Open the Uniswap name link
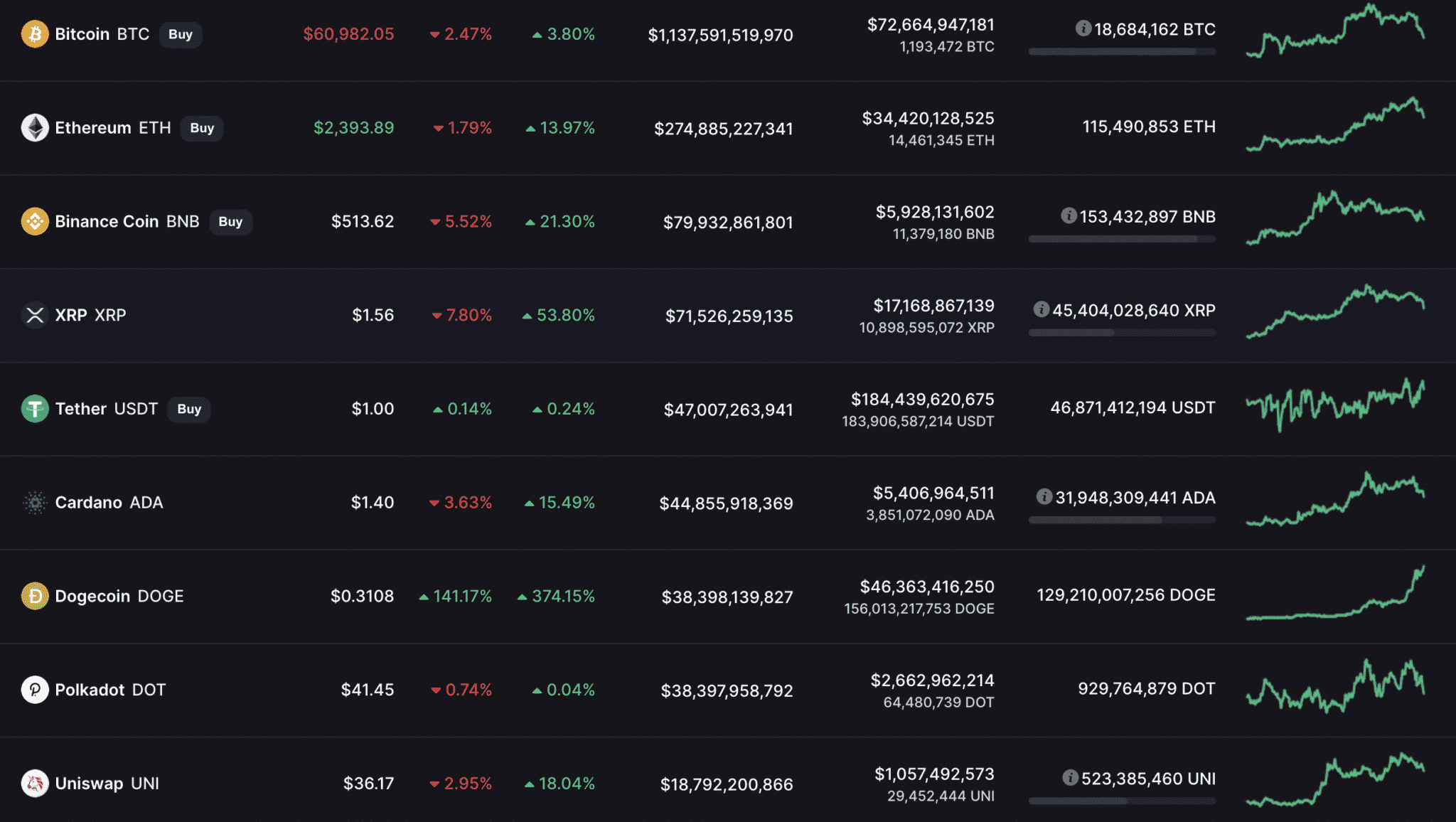Viewport: 1456px width, 822px height. coord(89,784)
